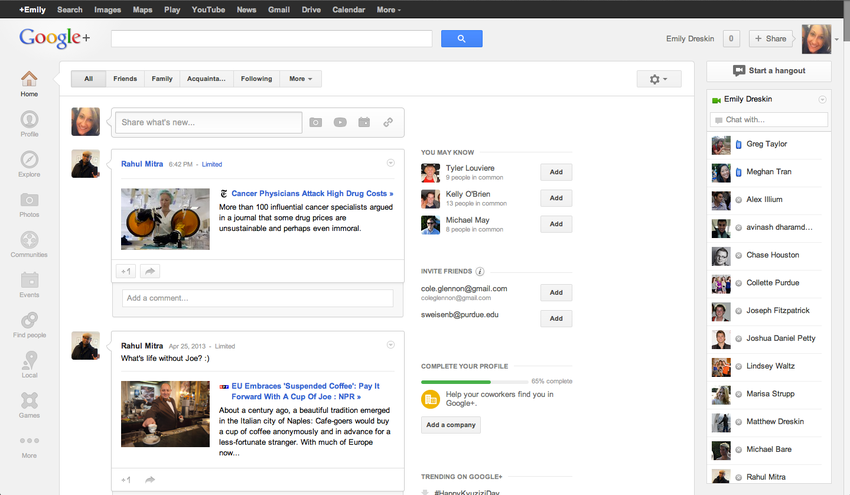This screenshot has width=850, height=495.
Task: Click the Add a company briefcase icon
Action: [x=430, y=400]
